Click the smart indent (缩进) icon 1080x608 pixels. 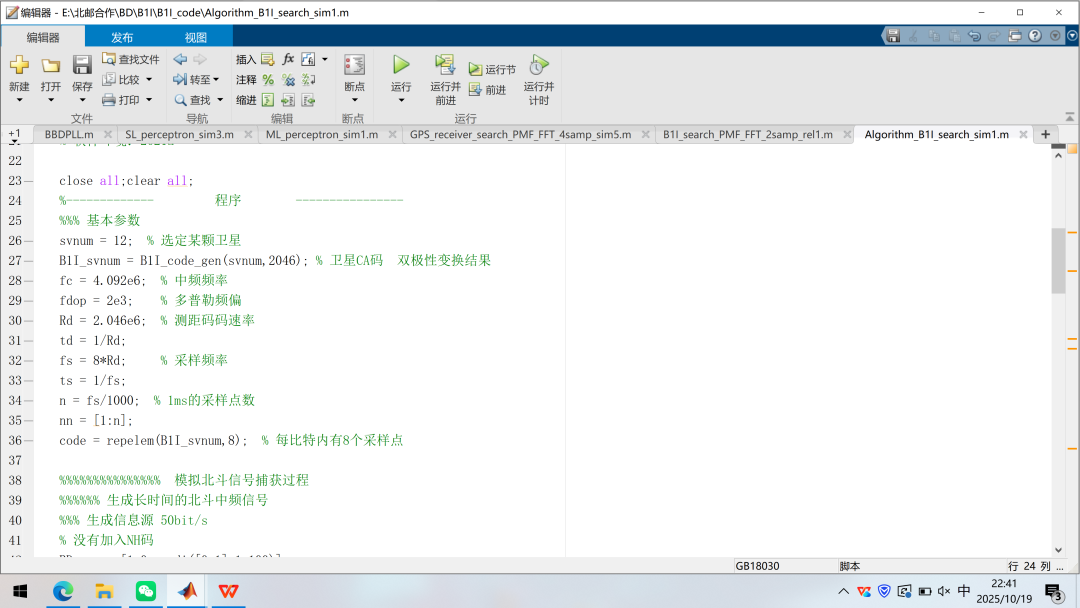coord(268,100)
